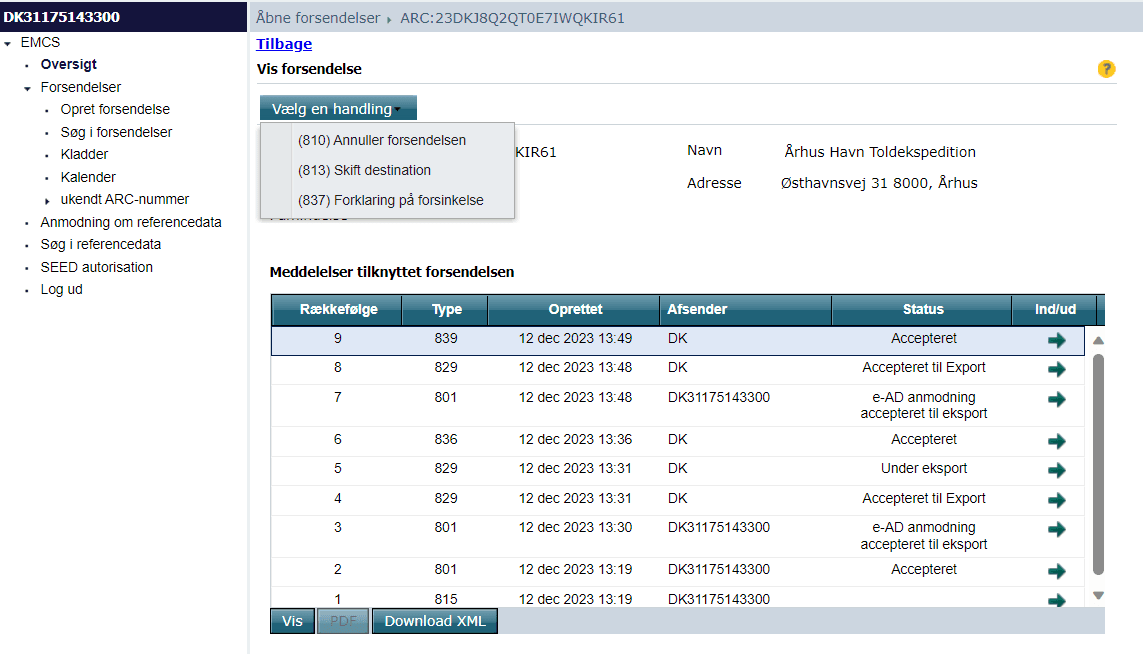
Task: Click the green arrow for row 3
Action: [1056, 529]
